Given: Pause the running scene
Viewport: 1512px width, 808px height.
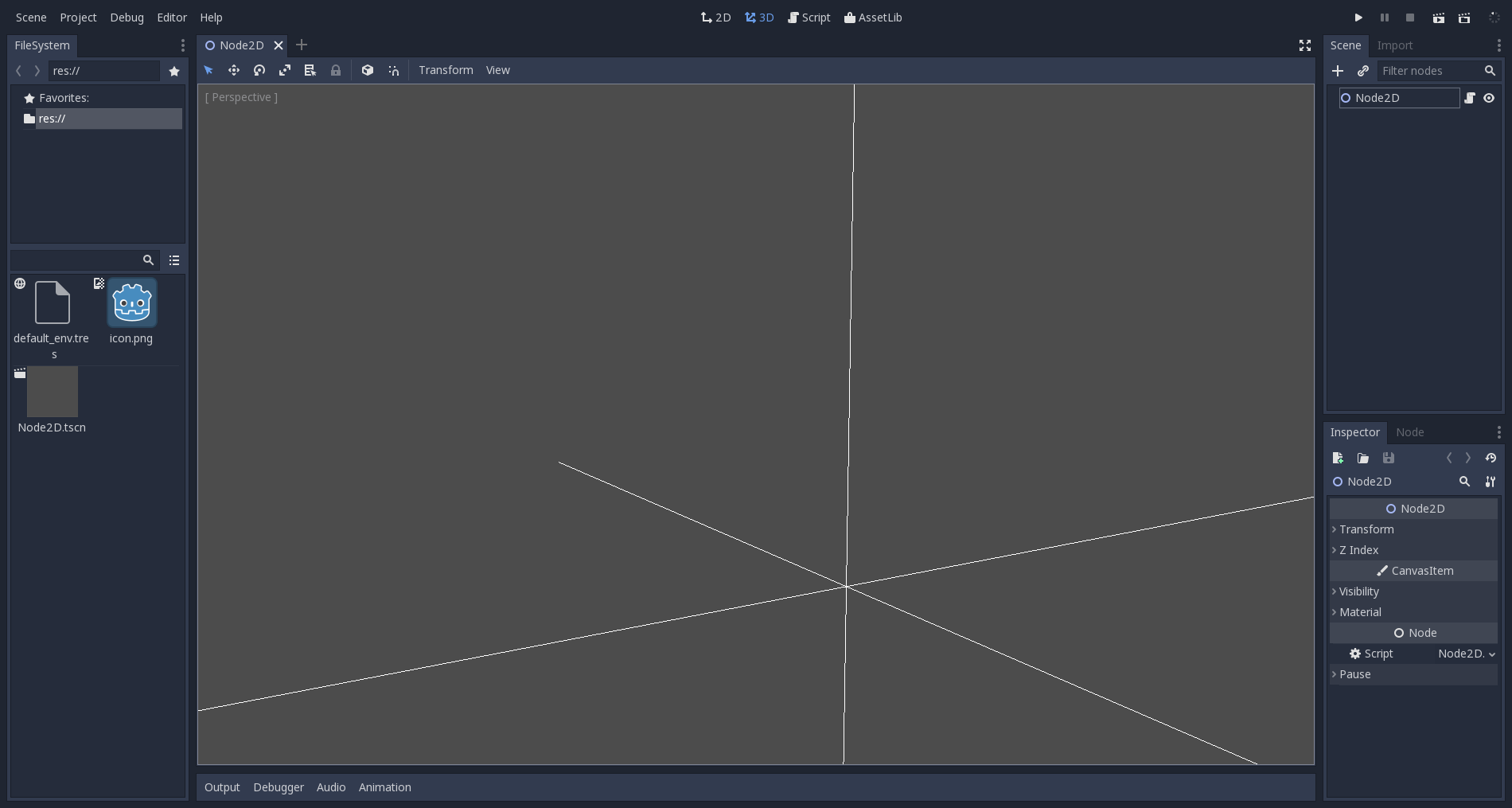Looking at the screenshot, I should 1385,18.
